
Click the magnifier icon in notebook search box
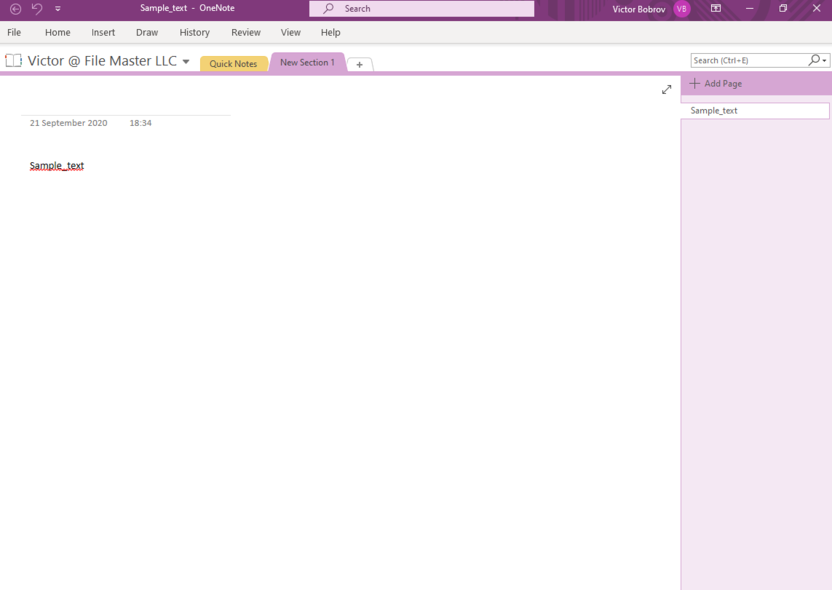click(814, 61)
